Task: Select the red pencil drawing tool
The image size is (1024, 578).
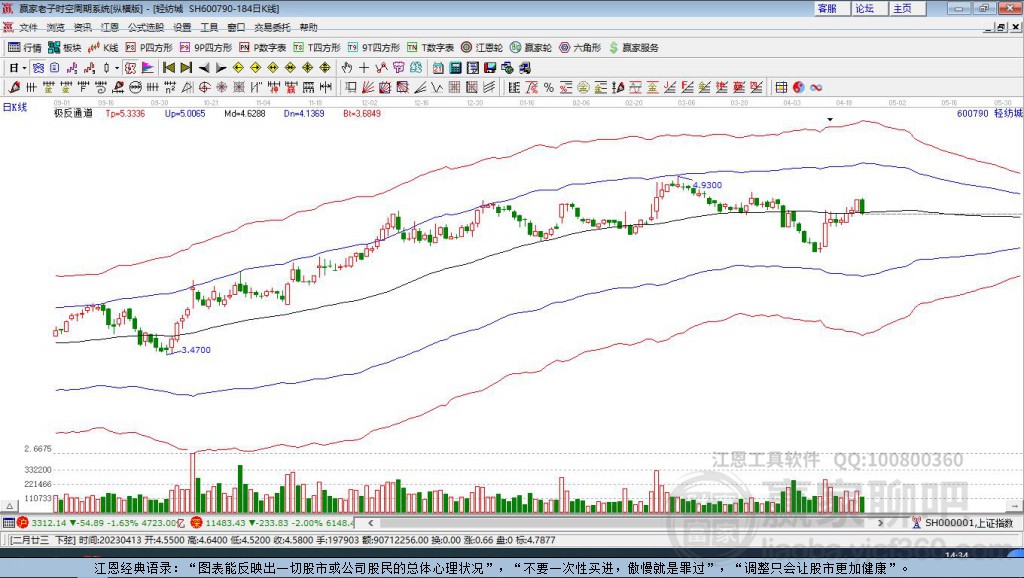Action: (x=14, y=88)
